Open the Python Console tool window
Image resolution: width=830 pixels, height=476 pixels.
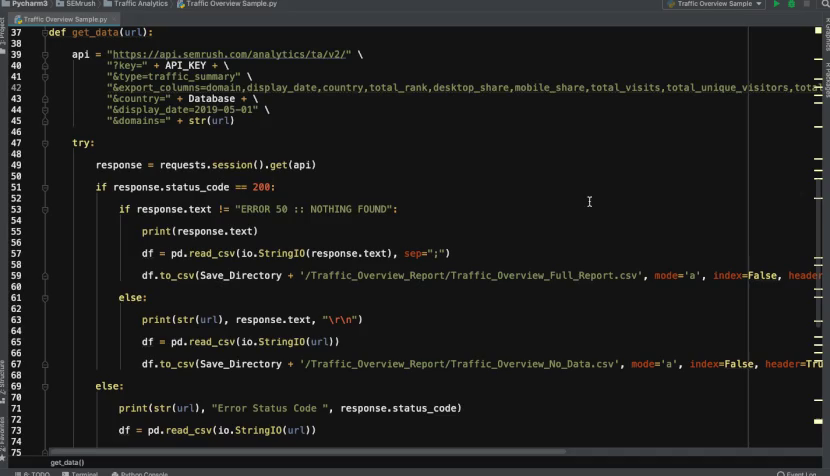pyautogui.click(x=143, y=473)
